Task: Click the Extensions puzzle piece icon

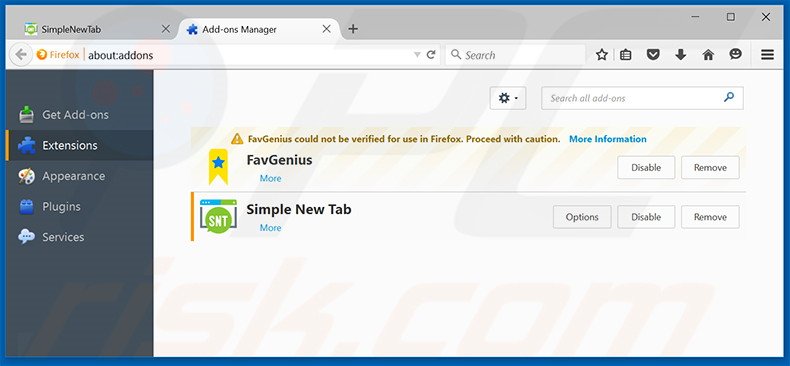Action: pyautogui.click(x=27, y=146)
